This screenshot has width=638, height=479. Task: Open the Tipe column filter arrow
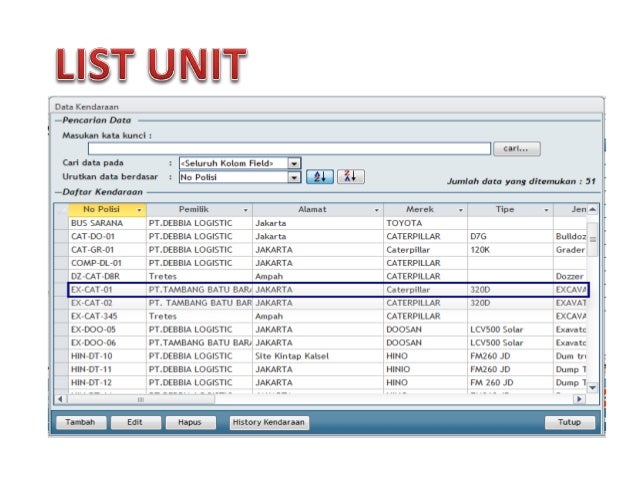tap(545, 210)
